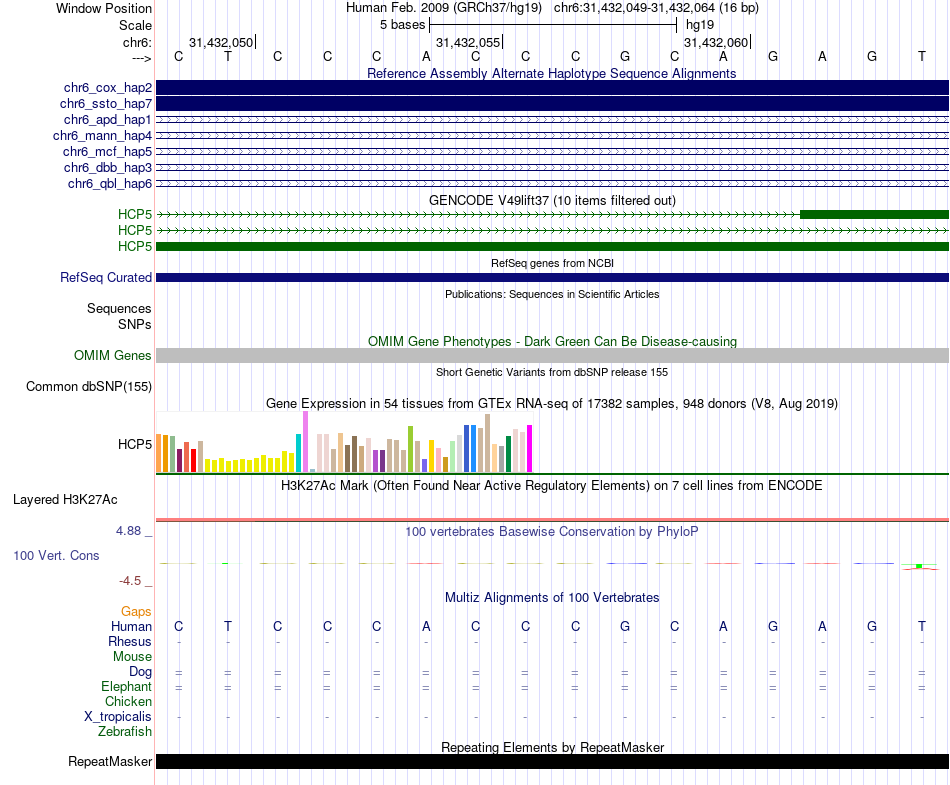
Task: Click the Dog species row label
Action: (x=141, y=671)
